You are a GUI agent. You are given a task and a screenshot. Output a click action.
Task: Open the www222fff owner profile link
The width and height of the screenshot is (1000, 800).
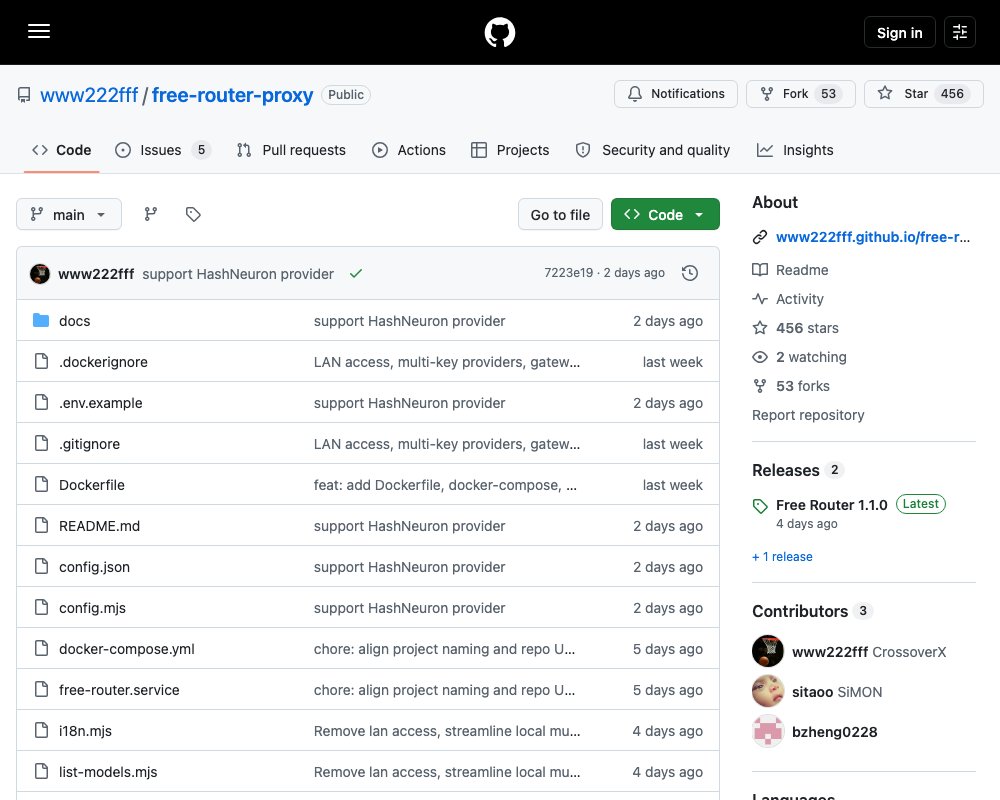pyautogui.click(x=89, y=95)
